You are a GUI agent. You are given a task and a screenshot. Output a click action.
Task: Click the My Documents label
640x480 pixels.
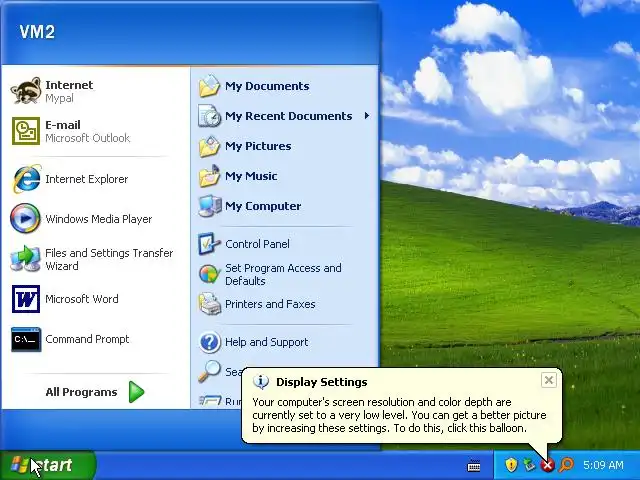tap(267, 86)
